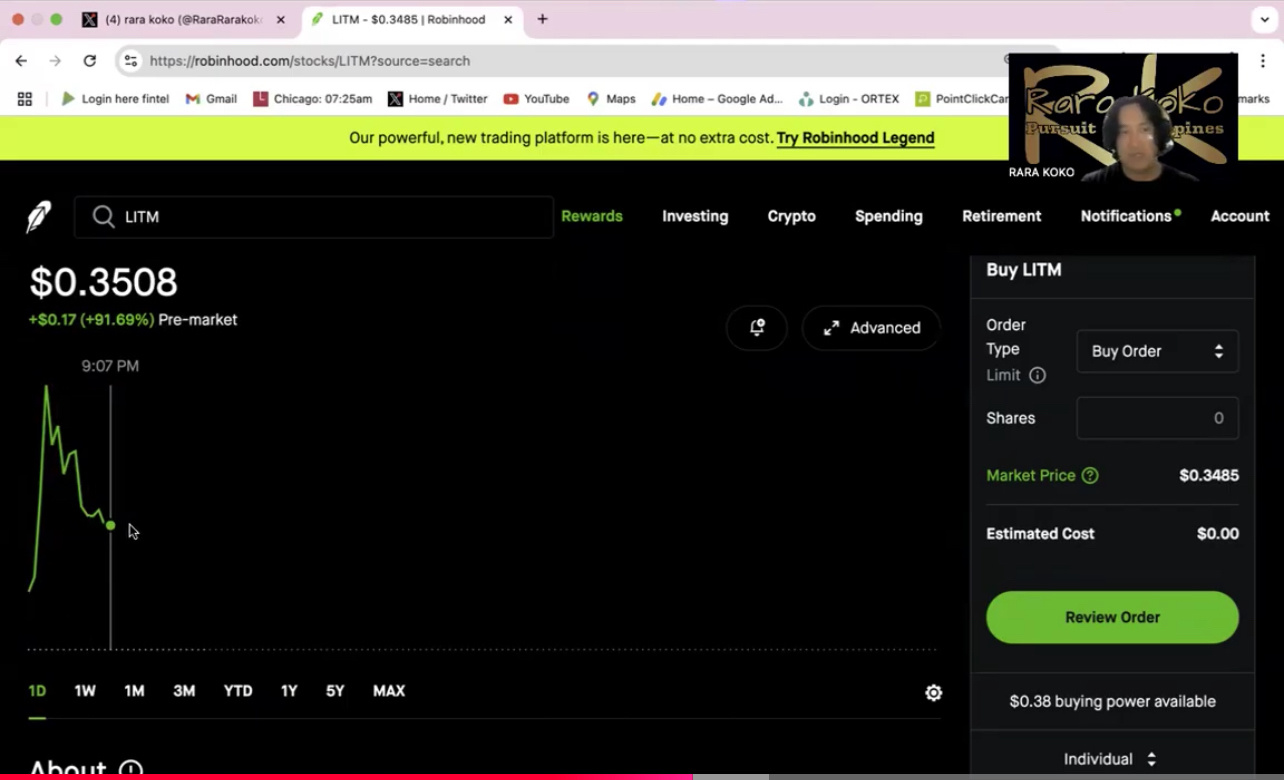1284x780 pixels.
Task: Open PointClickCare bookmark
Action: pyautogui.click(x=962, y=99)
